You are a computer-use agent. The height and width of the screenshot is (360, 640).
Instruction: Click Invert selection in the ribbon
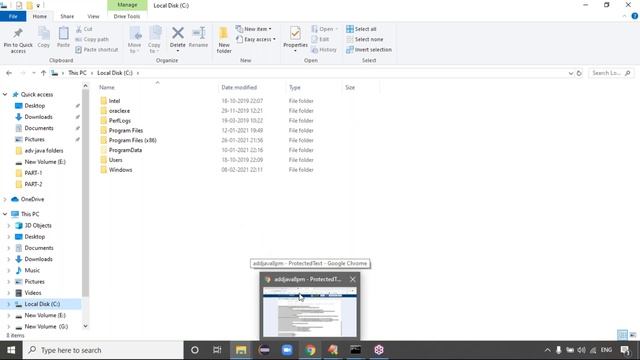tap(369, 49)
